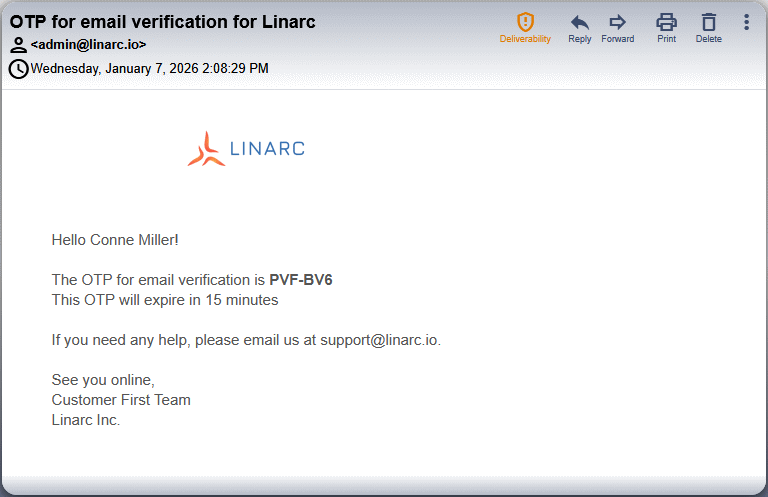Open the support@linarc.io email link

click(x=380, y=340)
